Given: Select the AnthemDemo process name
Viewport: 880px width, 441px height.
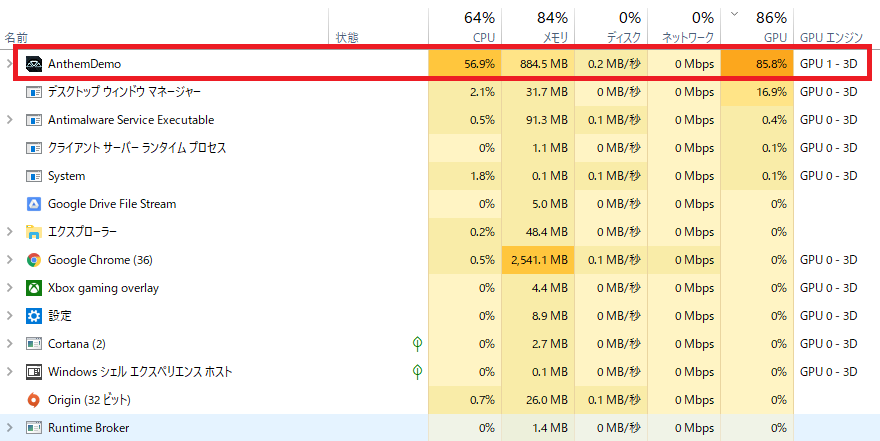Looking at the screenshot, I should 84,64.
